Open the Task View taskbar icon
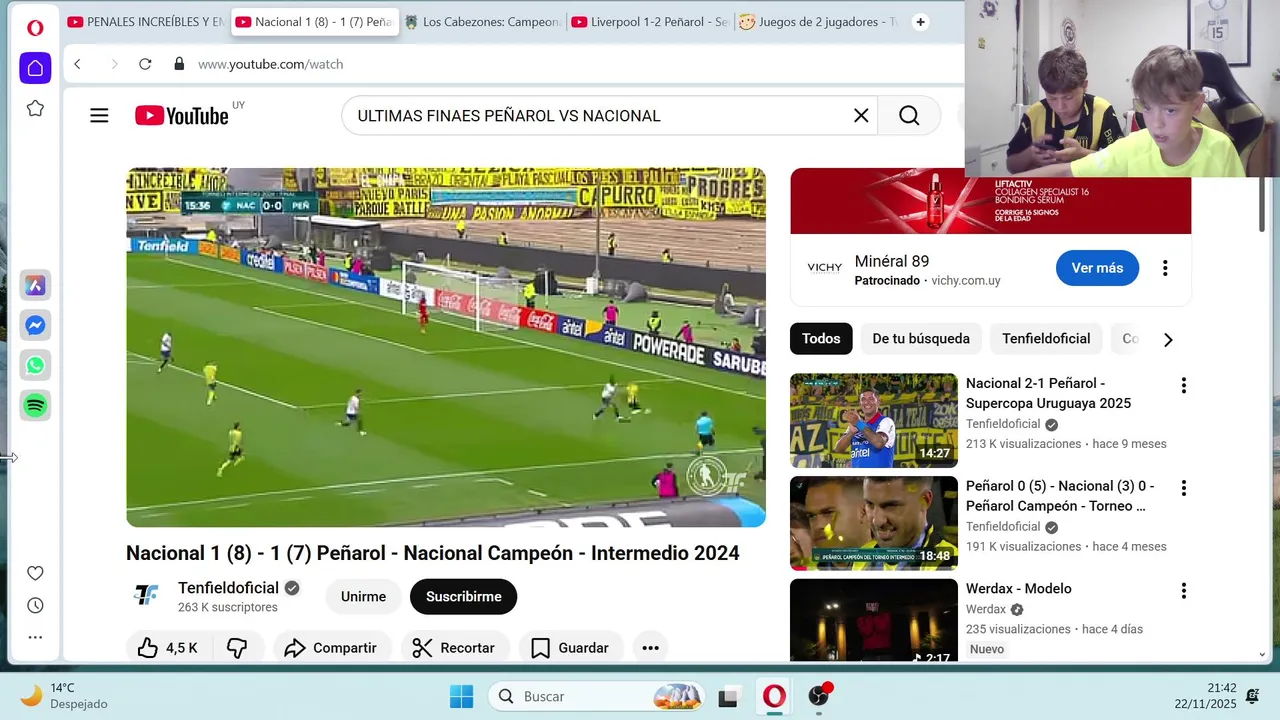Image resolution: width=1280 pixels, height=720 pixels. [728, 697]
